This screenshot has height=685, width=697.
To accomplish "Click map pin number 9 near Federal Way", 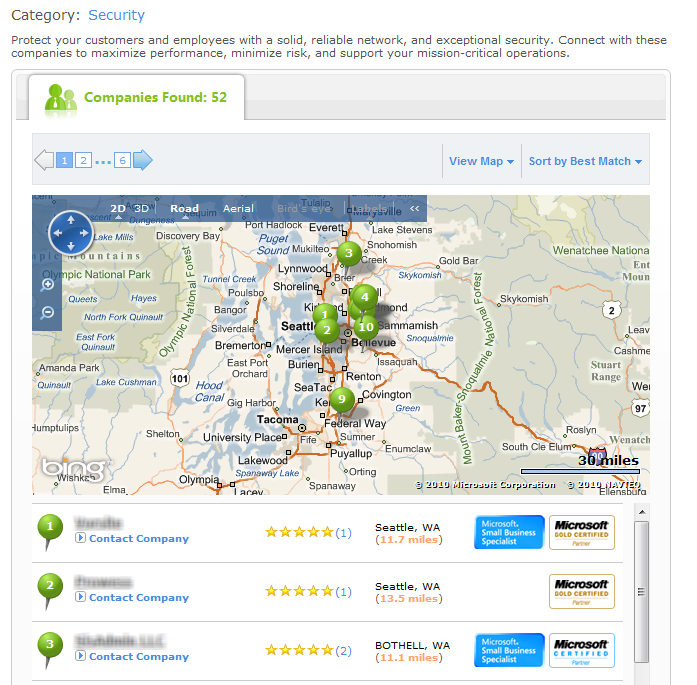I will pos(341,399).
